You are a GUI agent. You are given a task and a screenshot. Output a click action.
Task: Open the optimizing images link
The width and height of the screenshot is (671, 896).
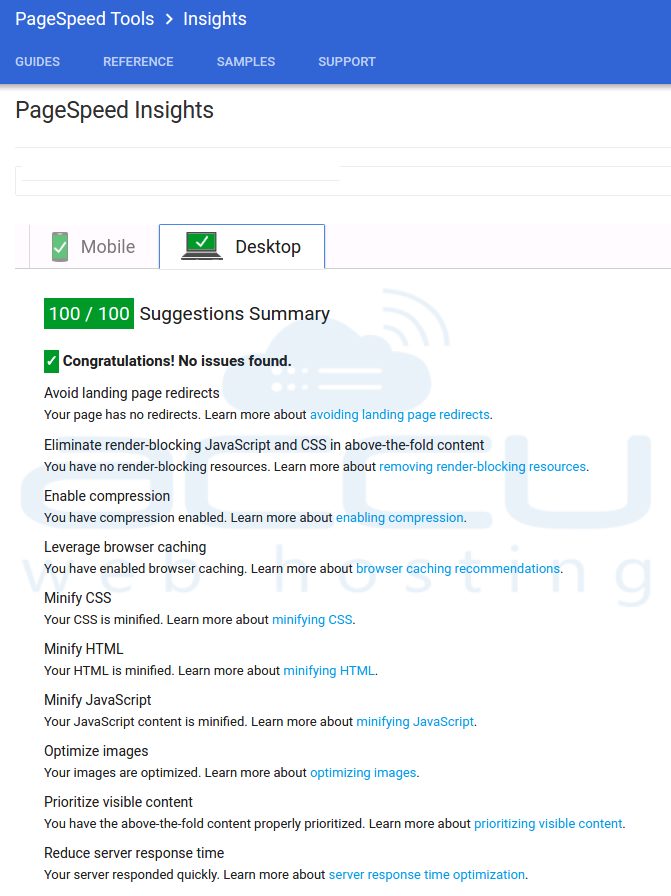[363, 773]
